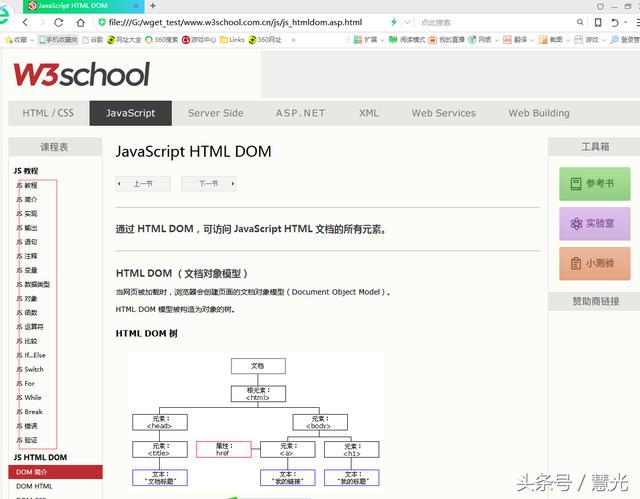Open the 截图 screenshot tool
This screenshot has width=640, height=499.
550,40
